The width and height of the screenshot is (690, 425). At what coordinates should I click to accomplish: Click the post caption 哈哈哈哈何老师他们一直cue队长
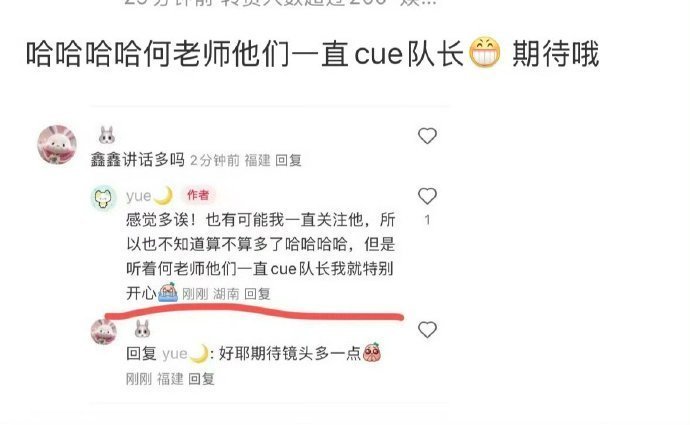coord(245,54)
